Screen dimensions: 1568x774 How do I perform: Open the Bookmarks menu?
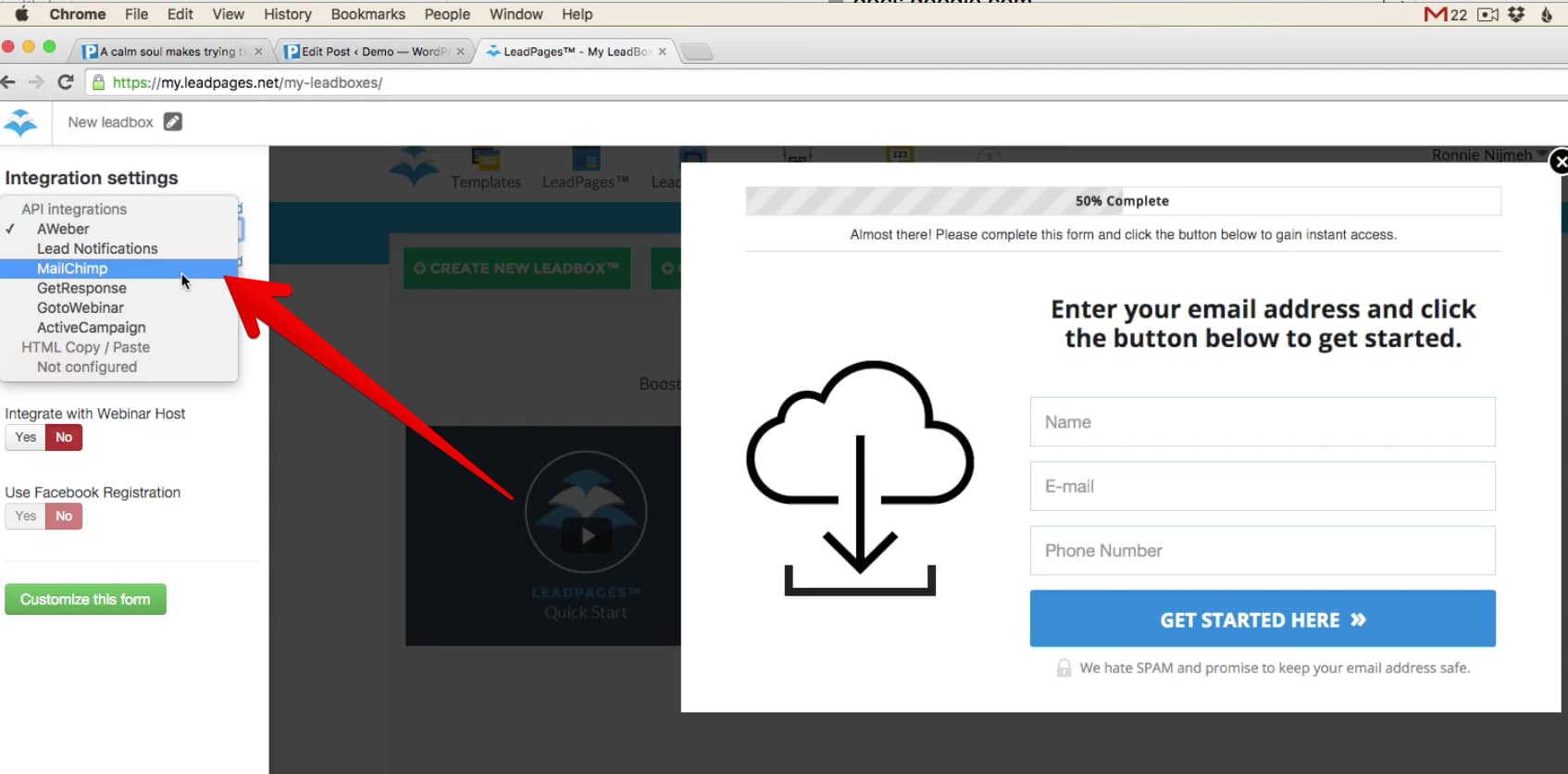coord(367,14)
